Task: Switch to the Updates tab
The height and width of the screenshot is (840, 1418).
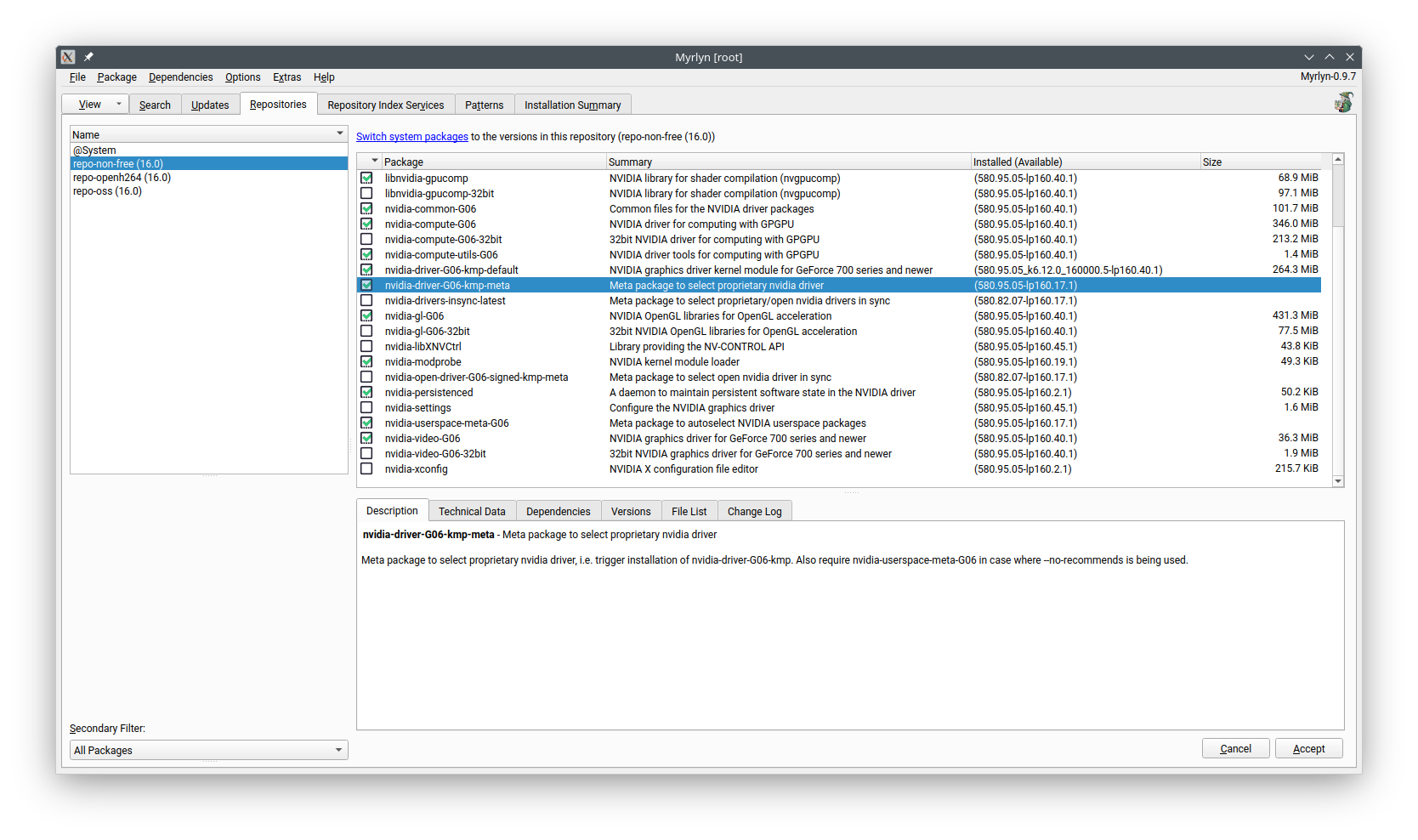Action: pos(210,105)
